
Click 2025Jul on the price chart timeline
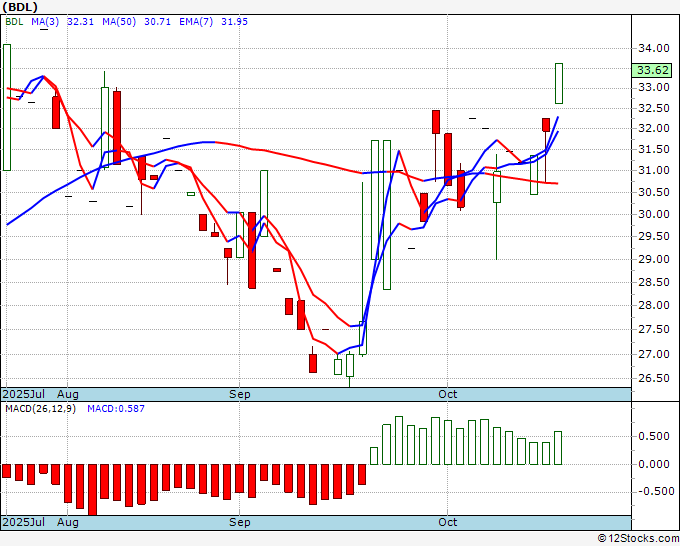[24, 394]
